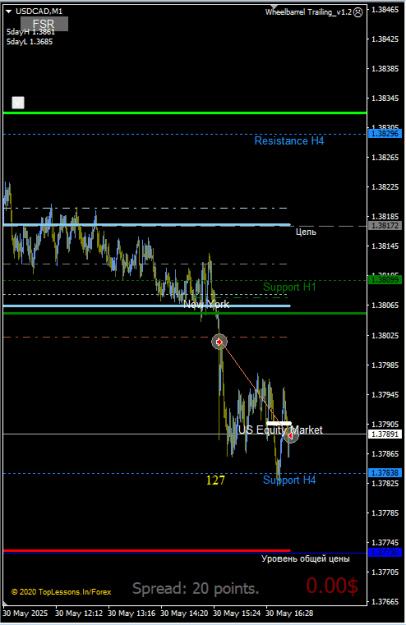406x625 pixels.
Task: Select the Wheelbarrel Trailing_v1.2 label
Action: (x=308, y=12)
